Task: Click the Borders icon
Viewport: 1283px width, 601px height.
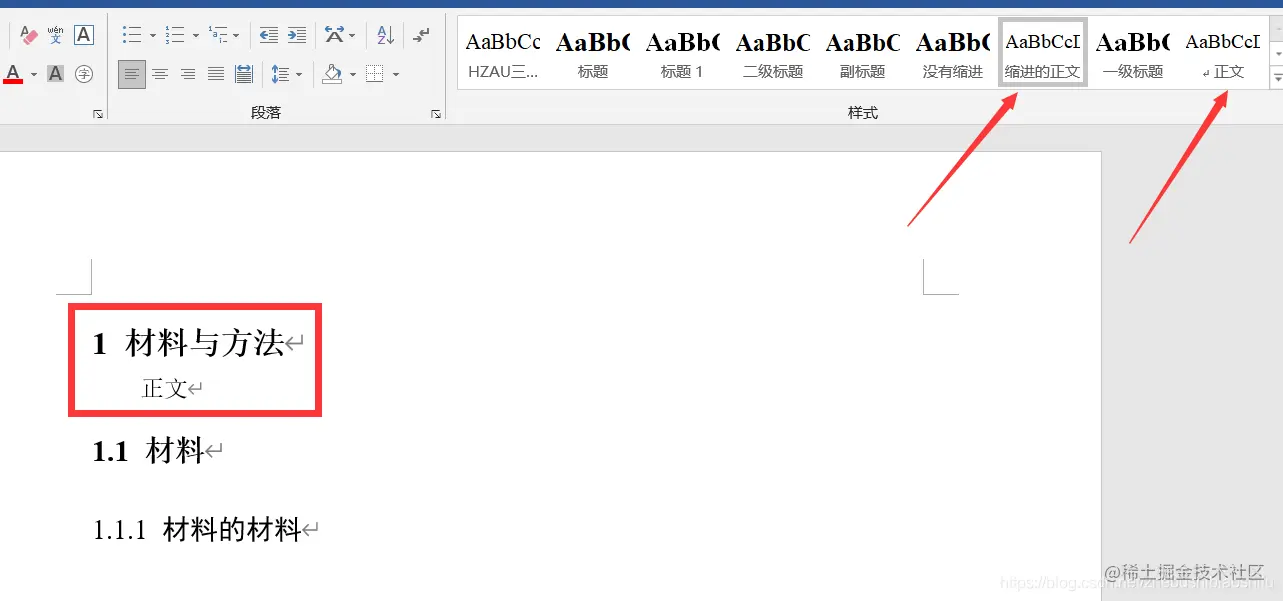Action: pyautogui.click(x=375, y=74)
